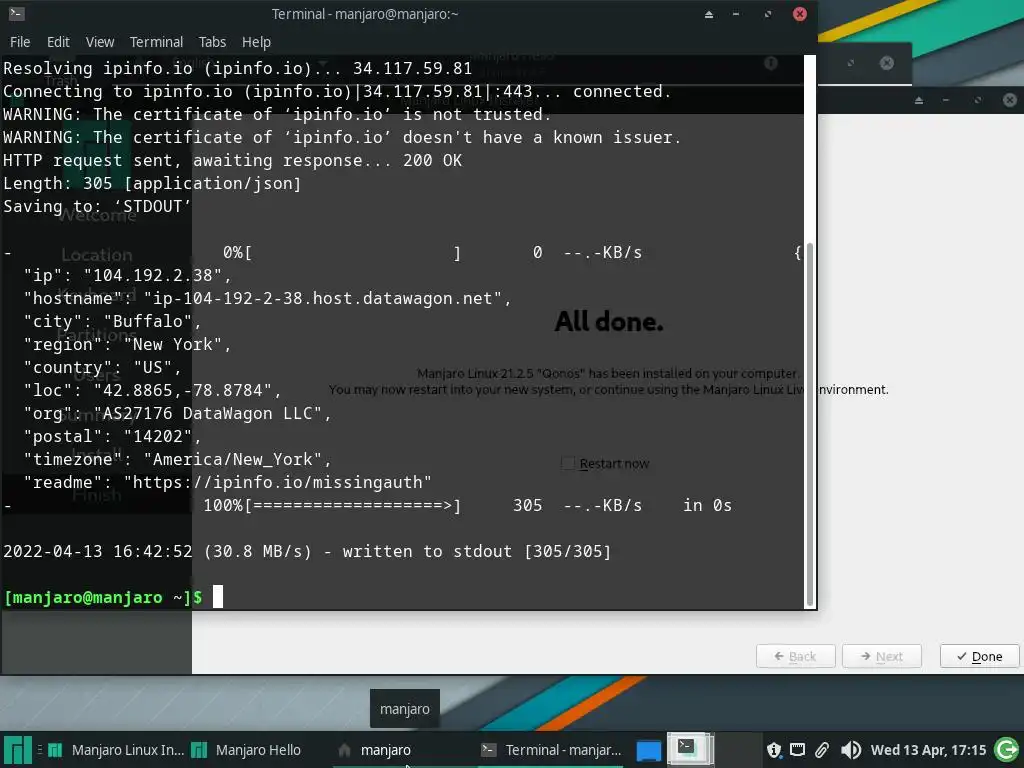1024x768 pixels.
Task: Click the Back button in the installer
Action: click(795, 656)
